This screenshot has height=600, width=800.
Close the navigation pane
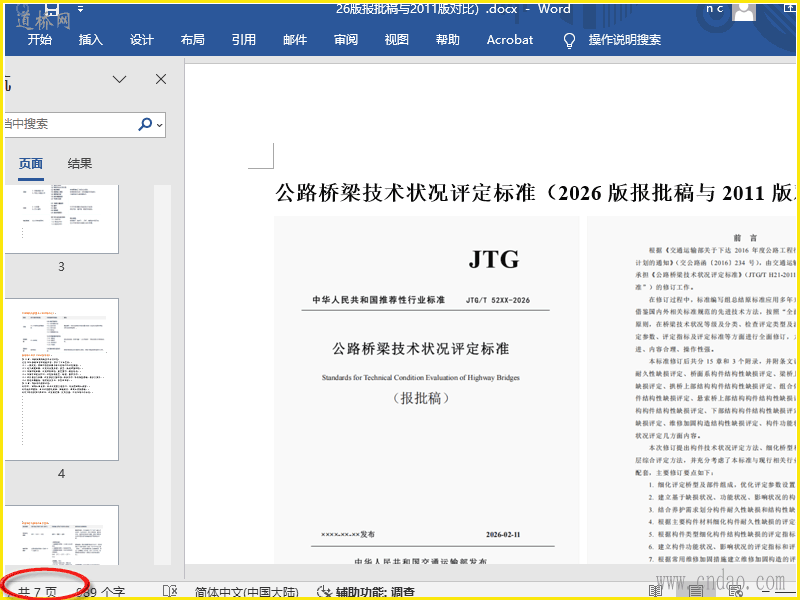161,79
